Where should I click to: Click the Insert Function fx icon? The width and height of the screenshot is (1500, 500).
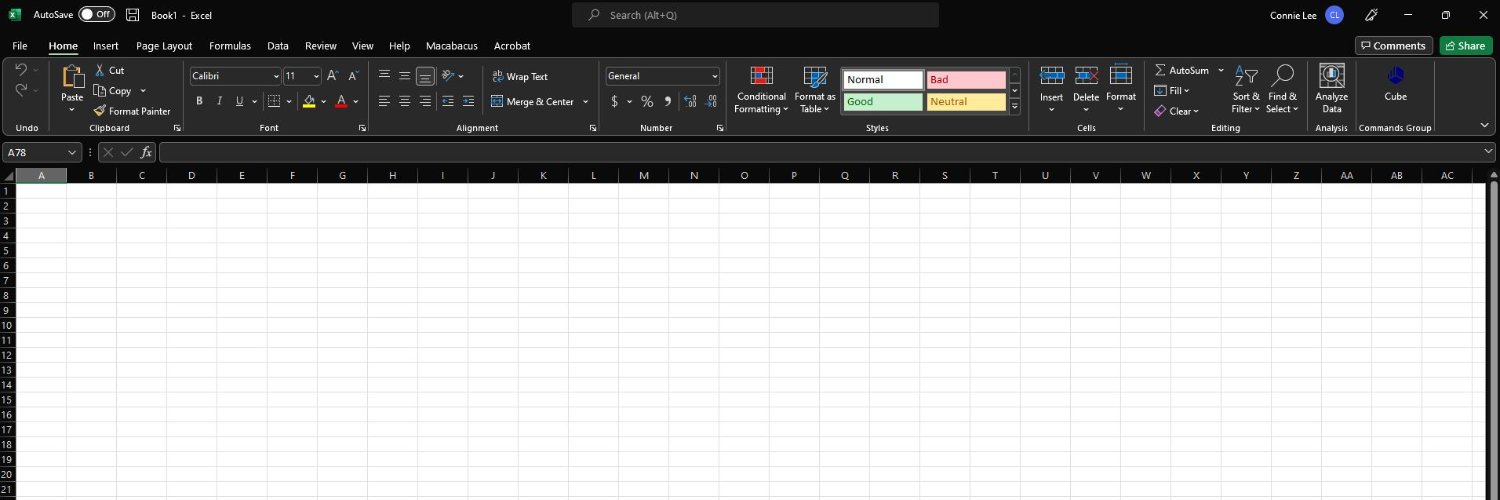(x=146, y=152)
